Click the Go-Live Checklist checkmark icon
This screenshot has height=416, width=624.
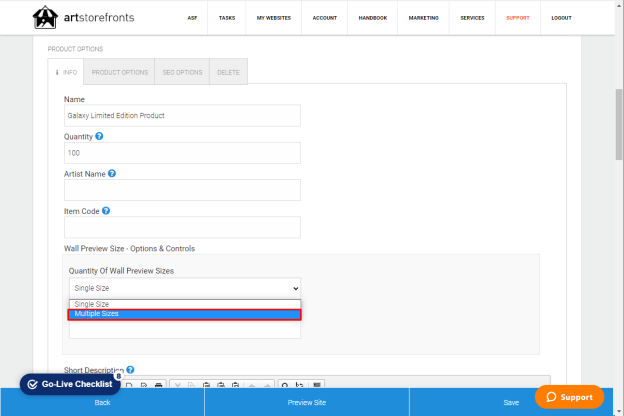point(33,384)
